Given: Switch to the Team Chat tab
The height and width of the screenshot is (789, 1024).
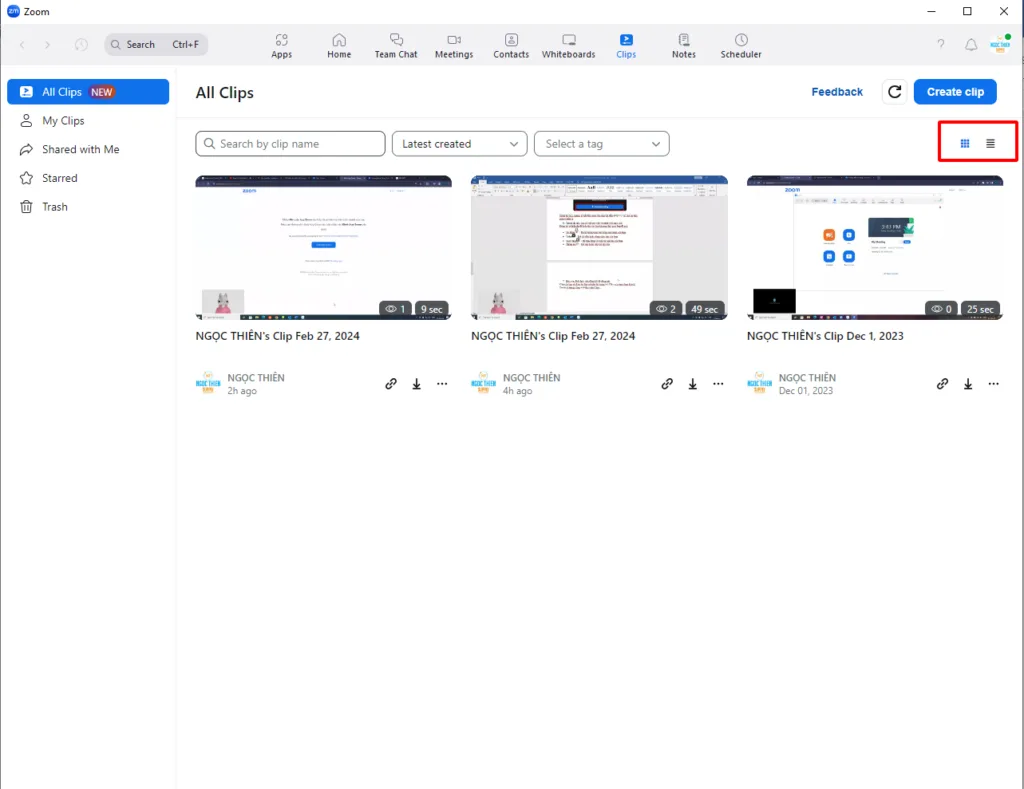Looking at the screenshot, I should point(396,45).
